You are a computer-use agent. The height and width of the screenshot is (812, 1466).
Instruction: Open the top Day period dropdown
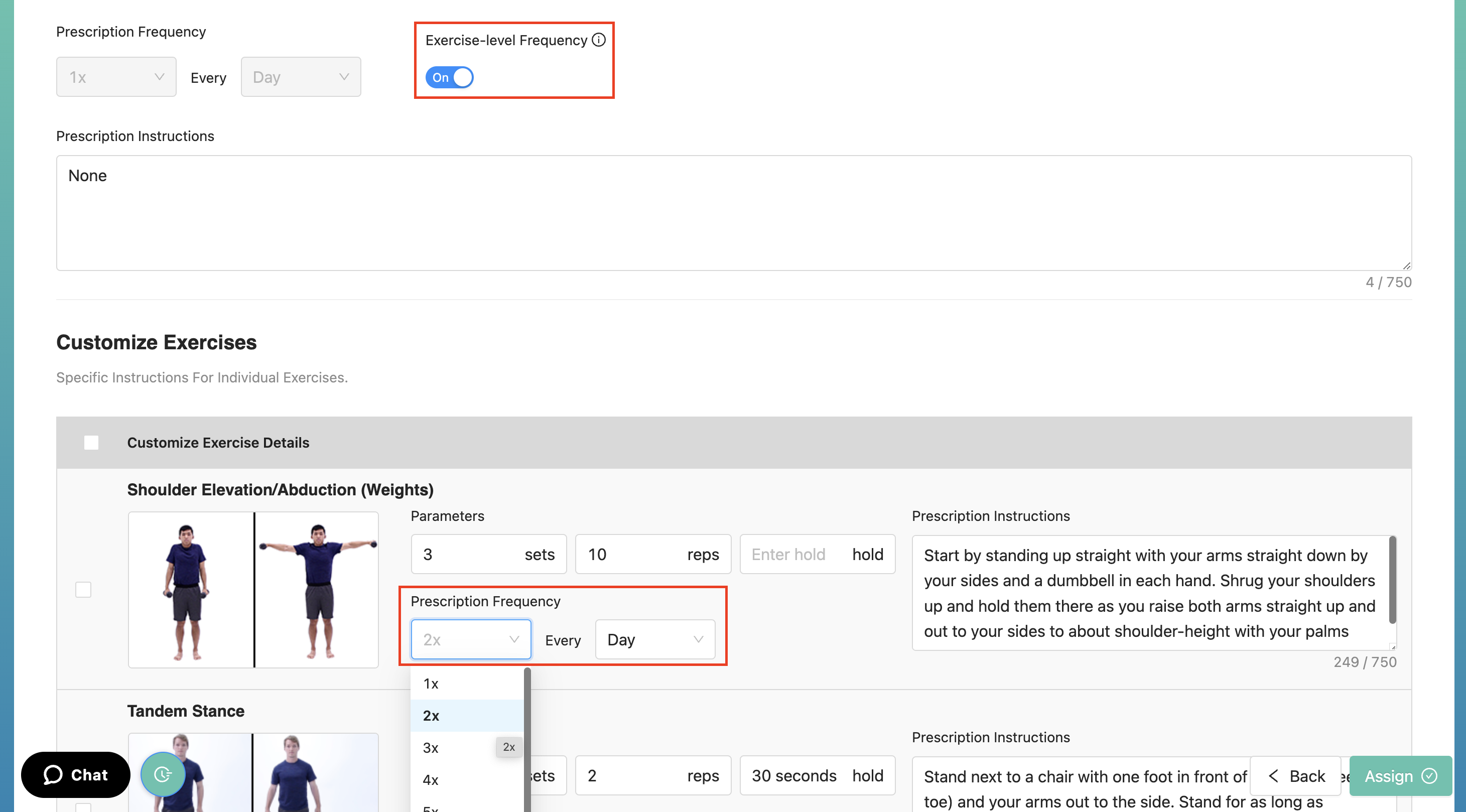coord(301,77)
